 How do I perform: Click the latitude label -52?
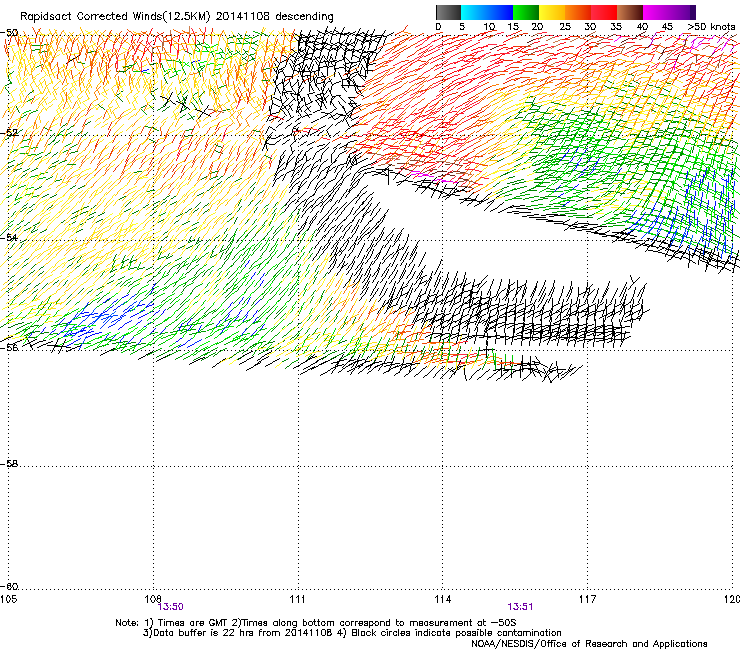click(9, 133)
